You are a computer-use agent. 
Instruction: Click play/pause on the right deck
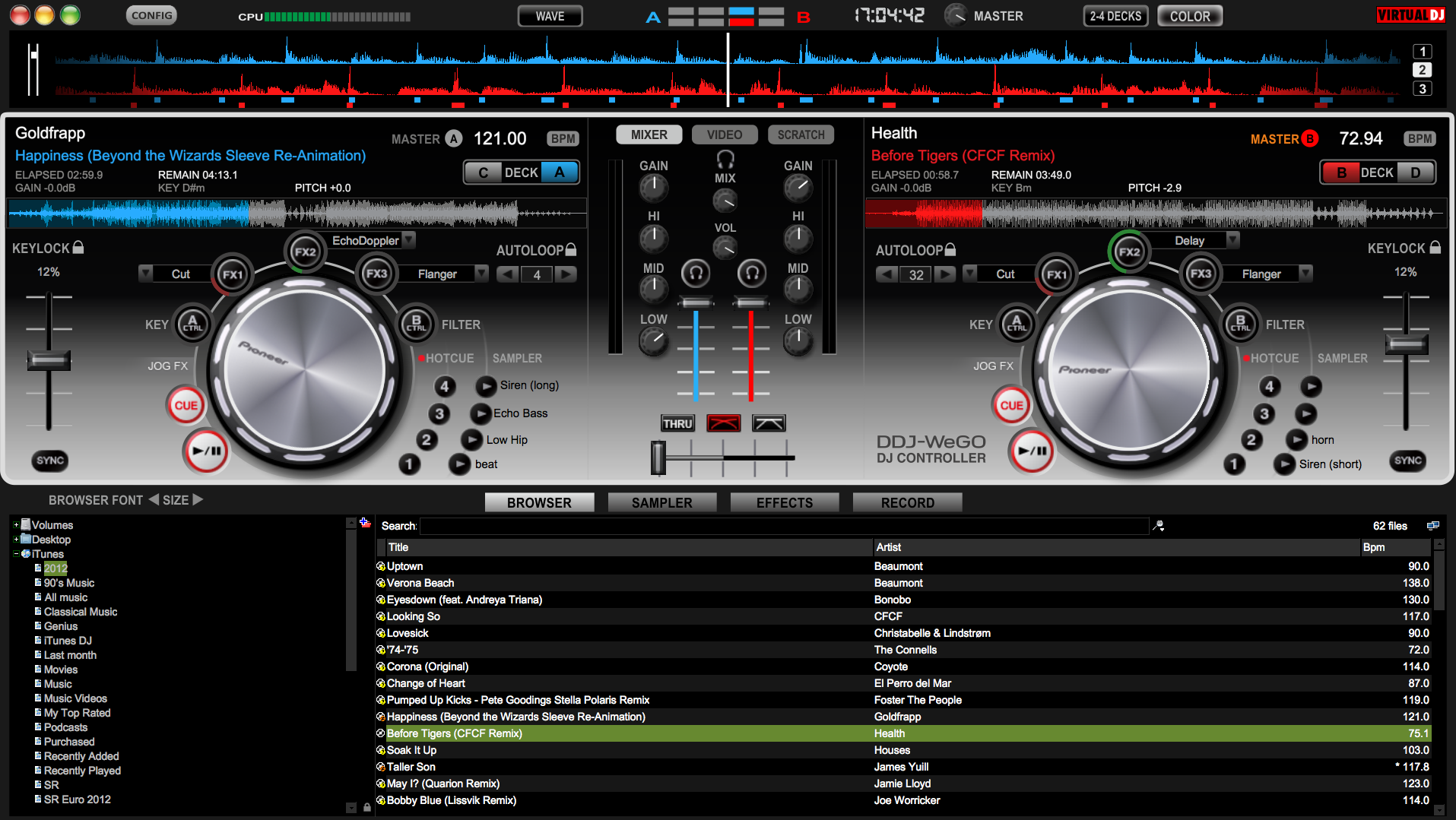coord(1031,451)
